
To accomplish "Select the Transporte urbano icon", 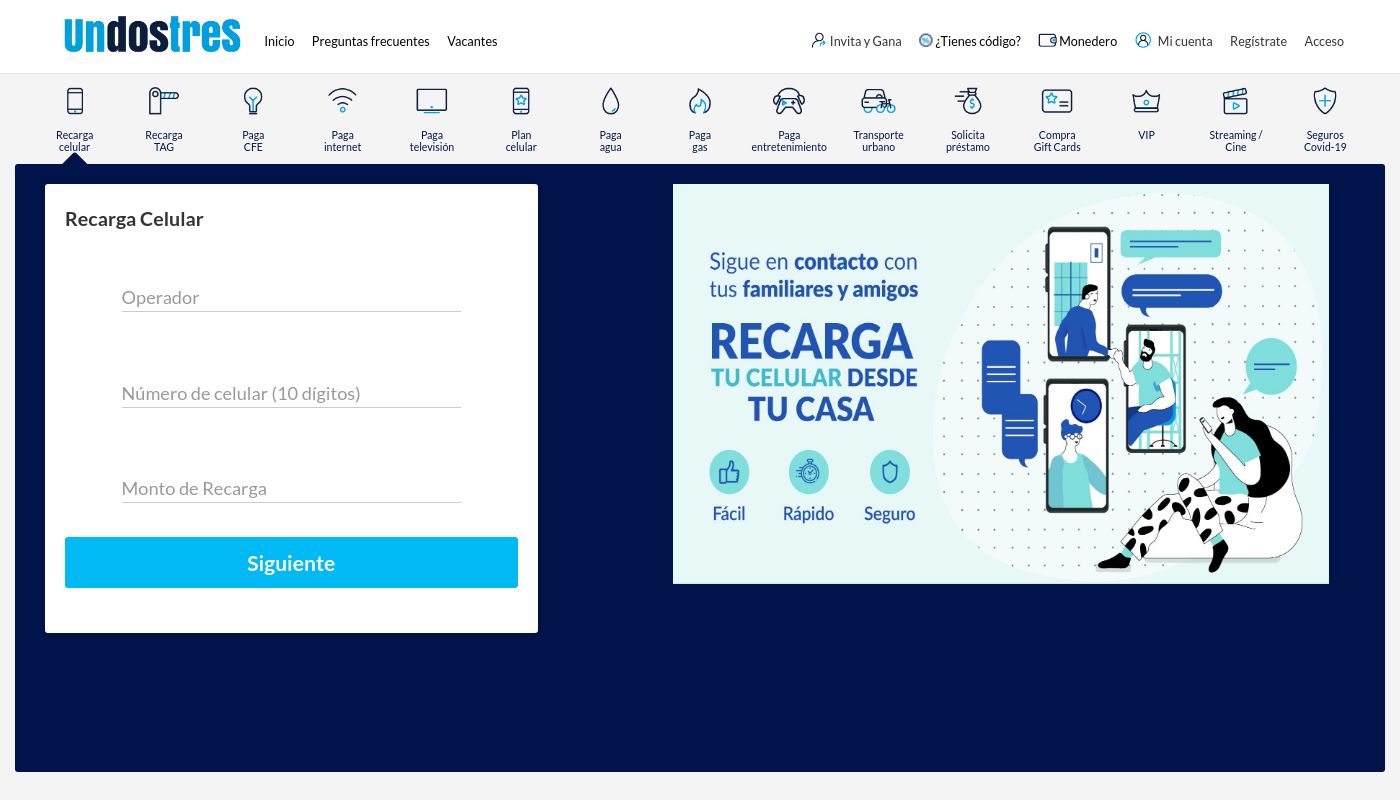I will 878,102.
